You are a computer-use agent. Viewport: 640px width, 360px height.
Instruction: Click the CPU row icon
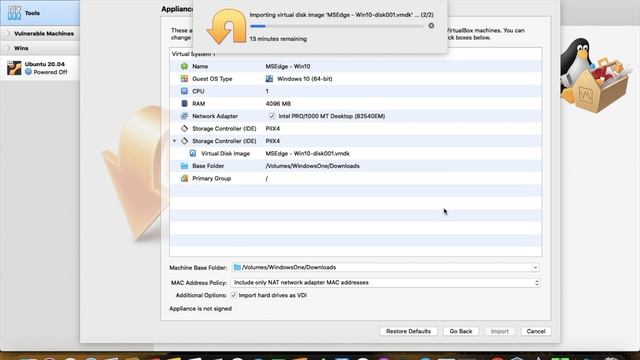tap(184, 91)
